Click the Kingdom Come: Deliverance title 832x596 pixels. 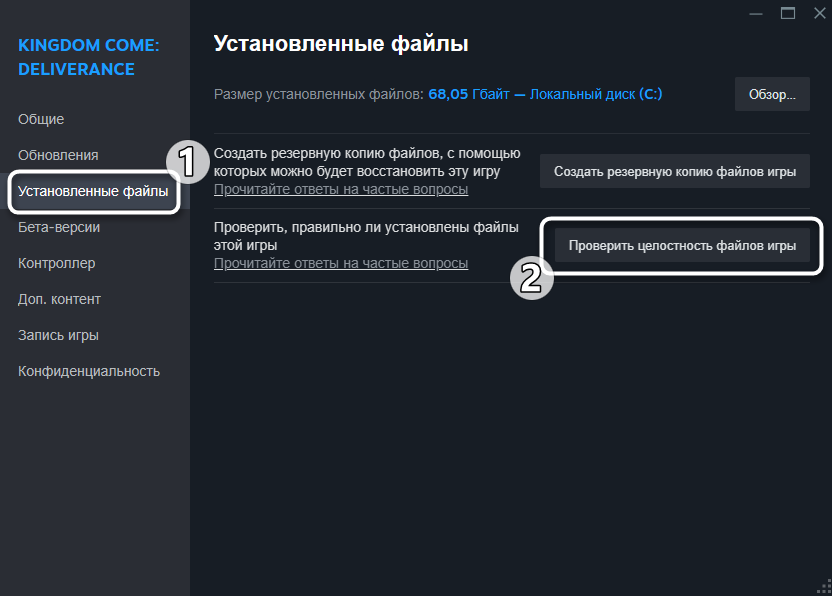(x=89, y=57)
